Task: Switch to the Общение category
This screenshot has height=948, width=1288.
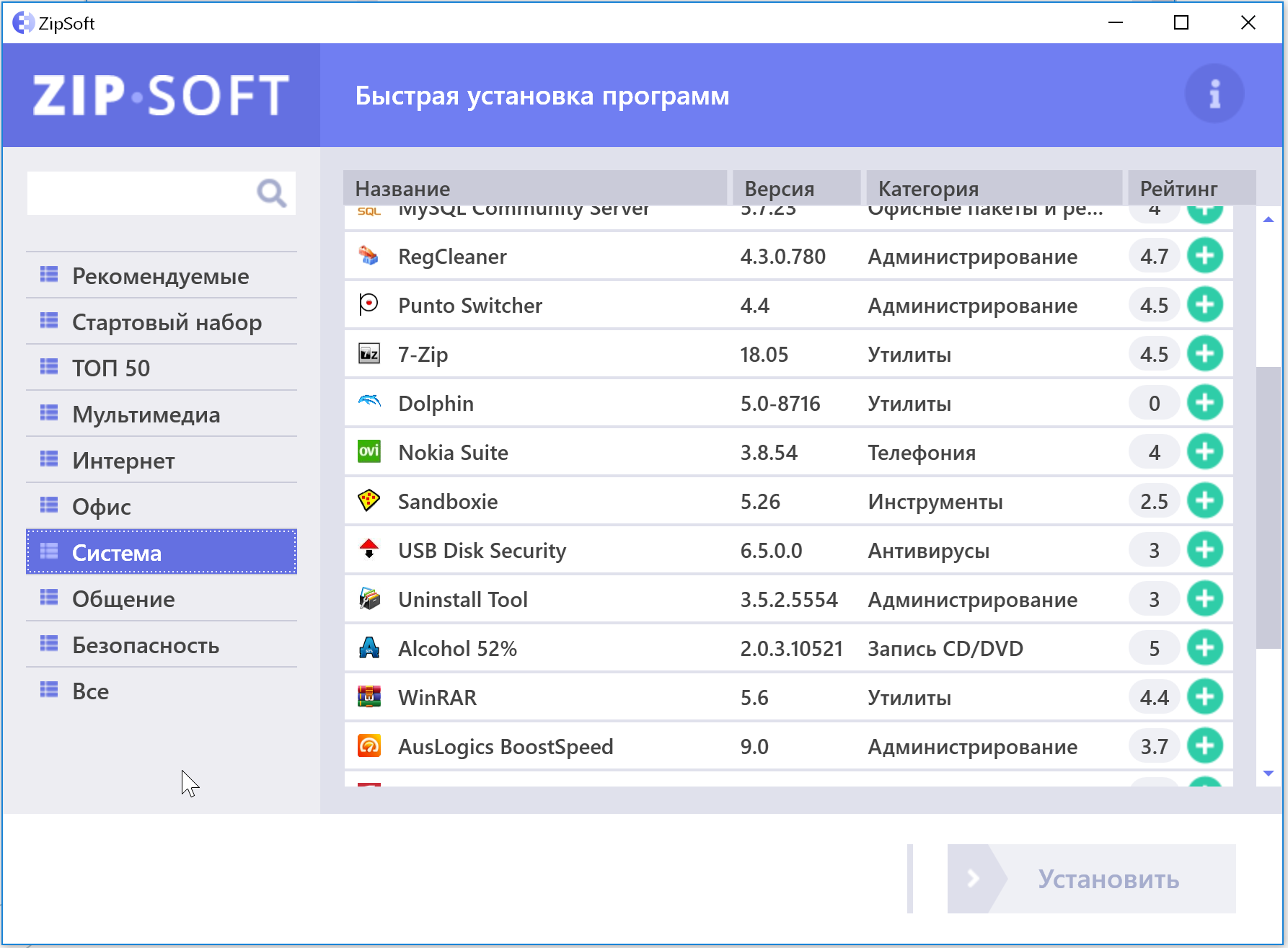Action: point(162,598)
